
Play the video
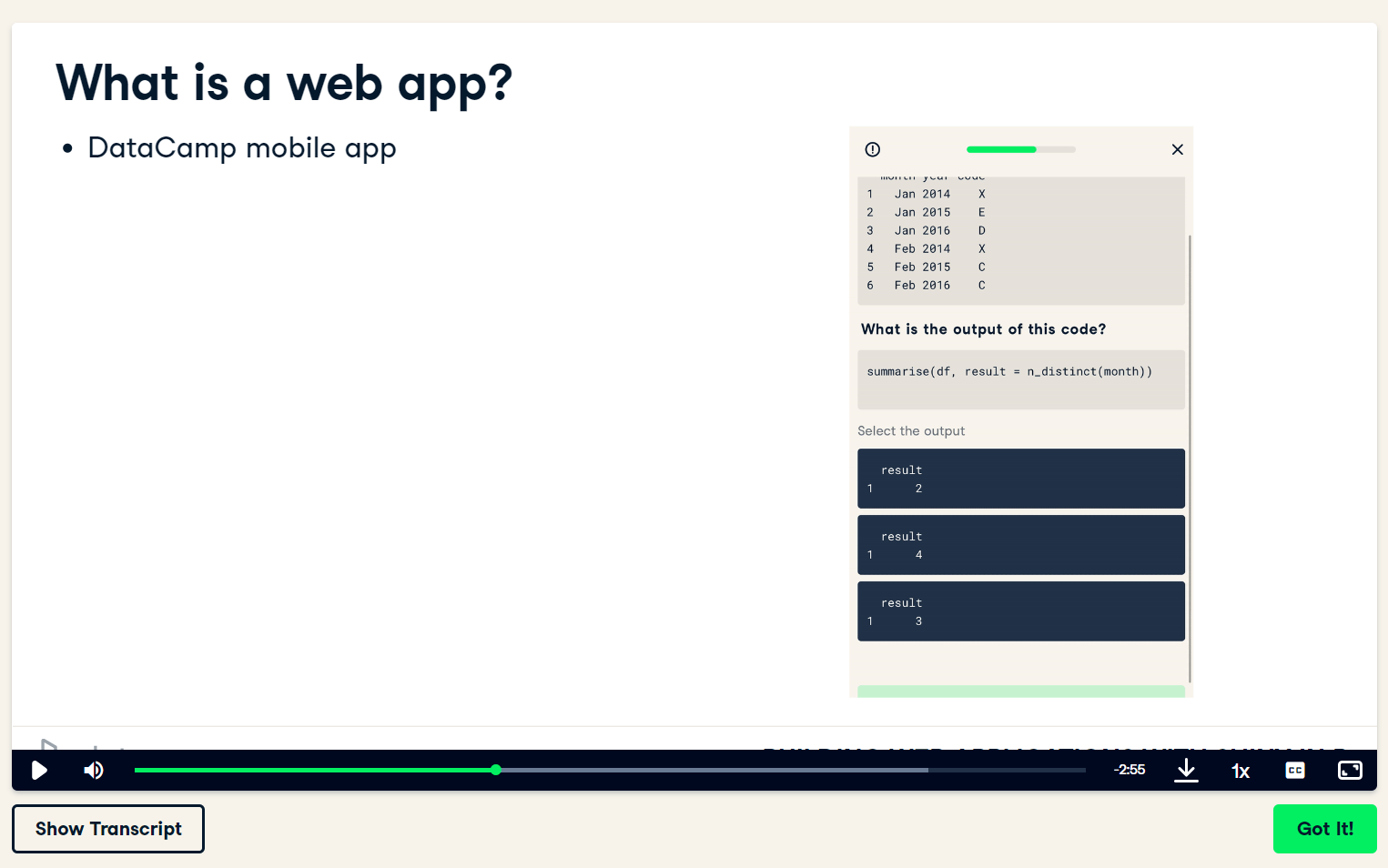39,771
